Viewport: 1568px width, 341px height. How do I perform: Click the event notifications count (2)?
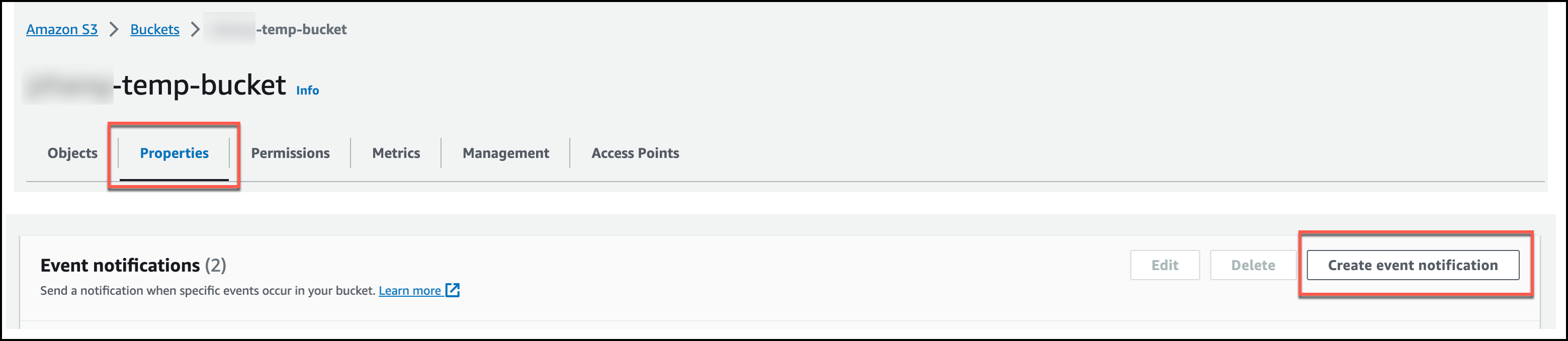[x=215, y=265]
